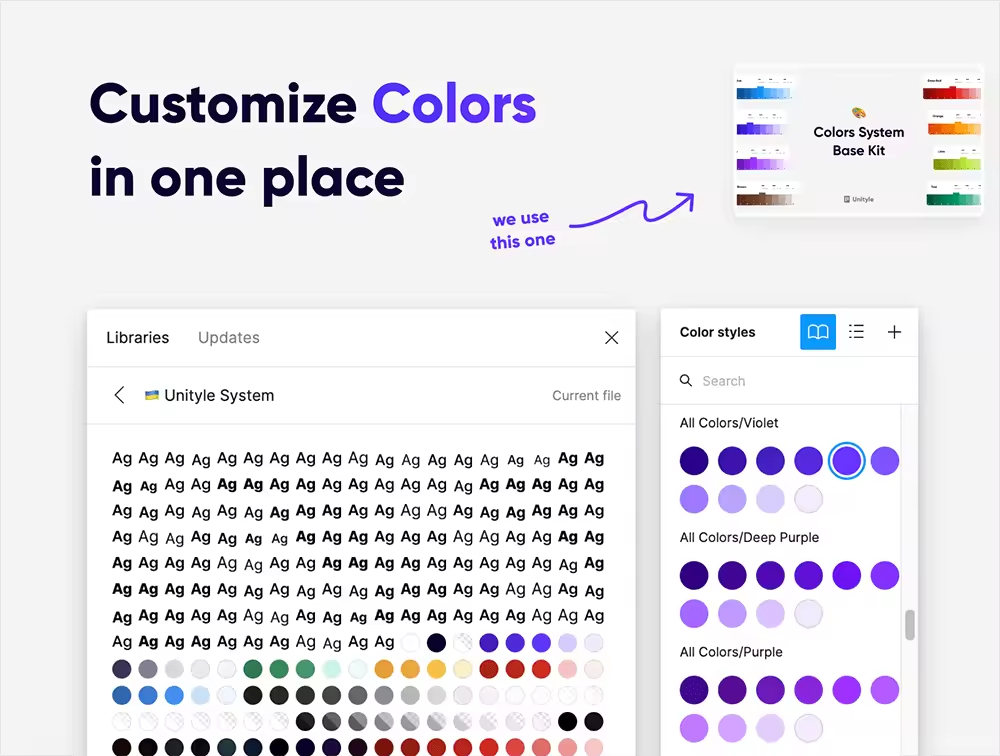Click the Search field in Color styles
Viewport: 1000px width, 756px height.
(790, 381)
